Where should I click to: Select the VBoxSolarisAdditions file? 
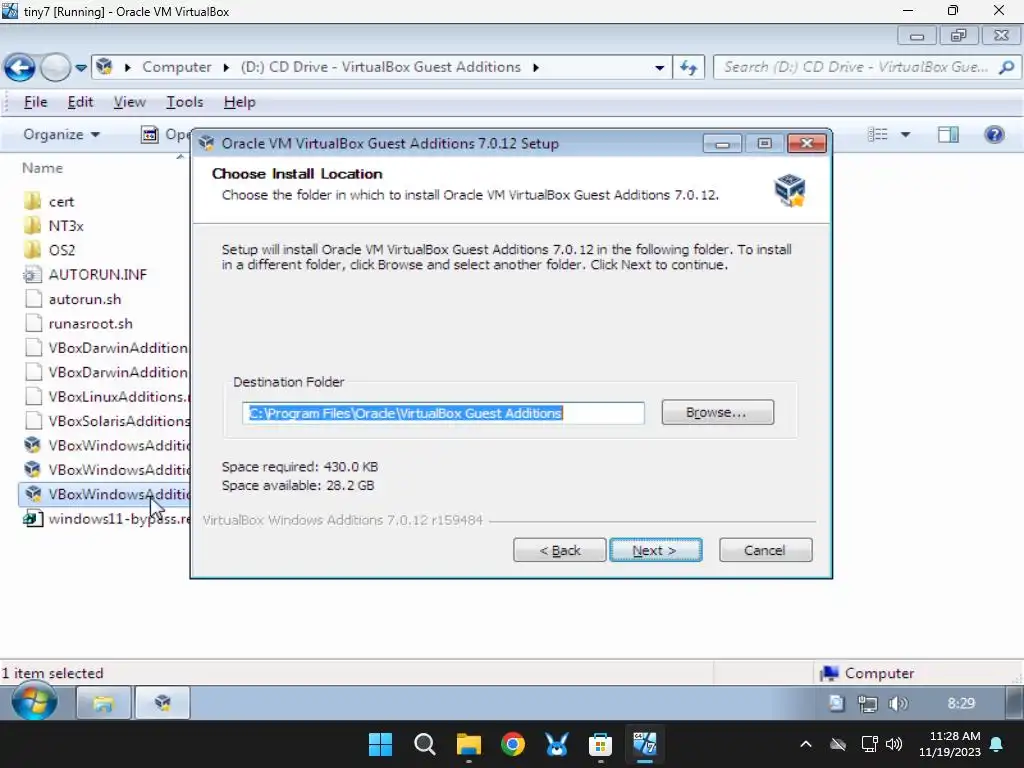point(106,421)
